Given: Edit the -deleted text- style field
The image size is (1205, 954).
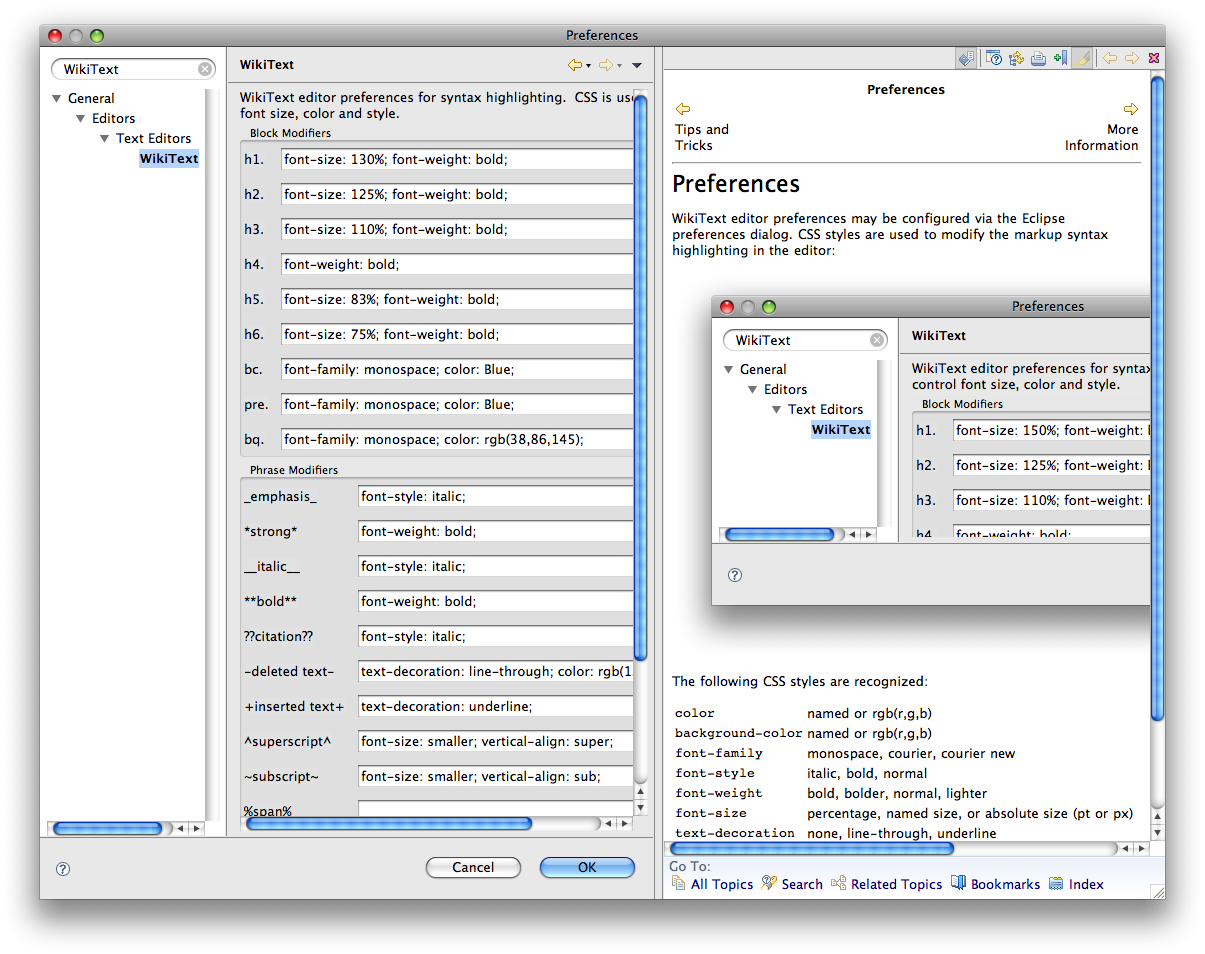Looking at the screenshot, I should 496,671.
